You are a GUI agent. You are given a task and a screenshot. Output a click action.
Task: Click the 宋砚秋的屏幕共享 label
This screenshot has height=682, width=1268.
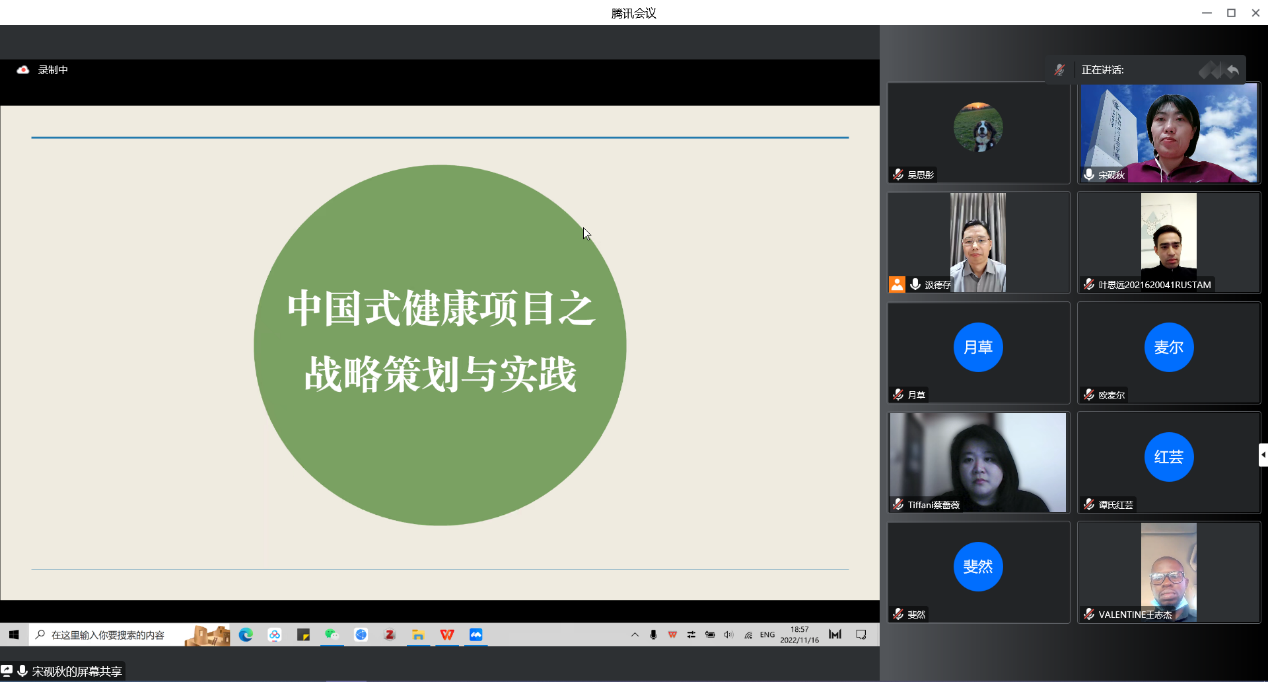[x=77, y=672]
